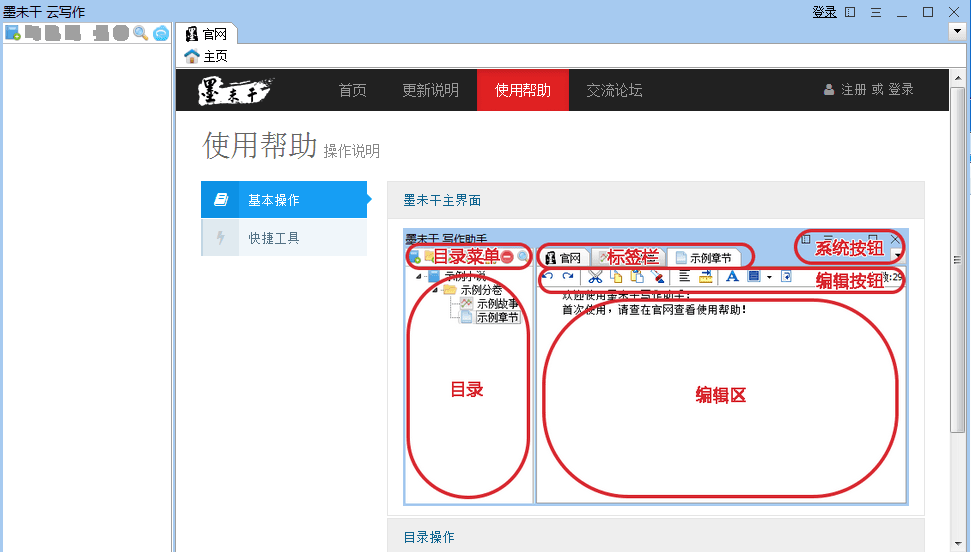Toggle the sidebar layout icon in title bar
971x552 pixels.
pos(850,12)
